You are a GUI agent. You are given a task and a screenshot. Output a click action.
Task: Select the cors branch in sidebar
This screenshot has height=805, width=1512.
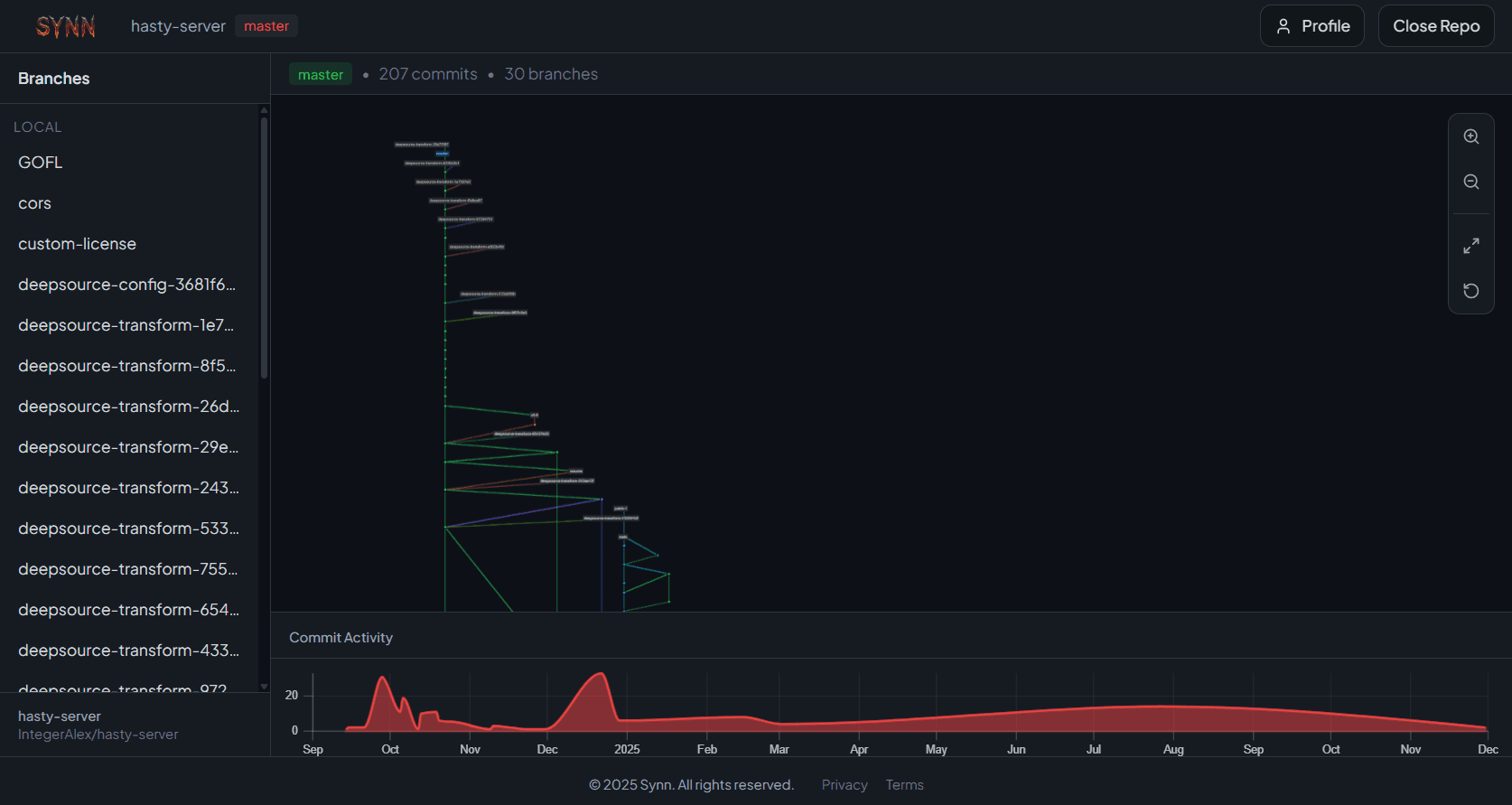(35, 203)
